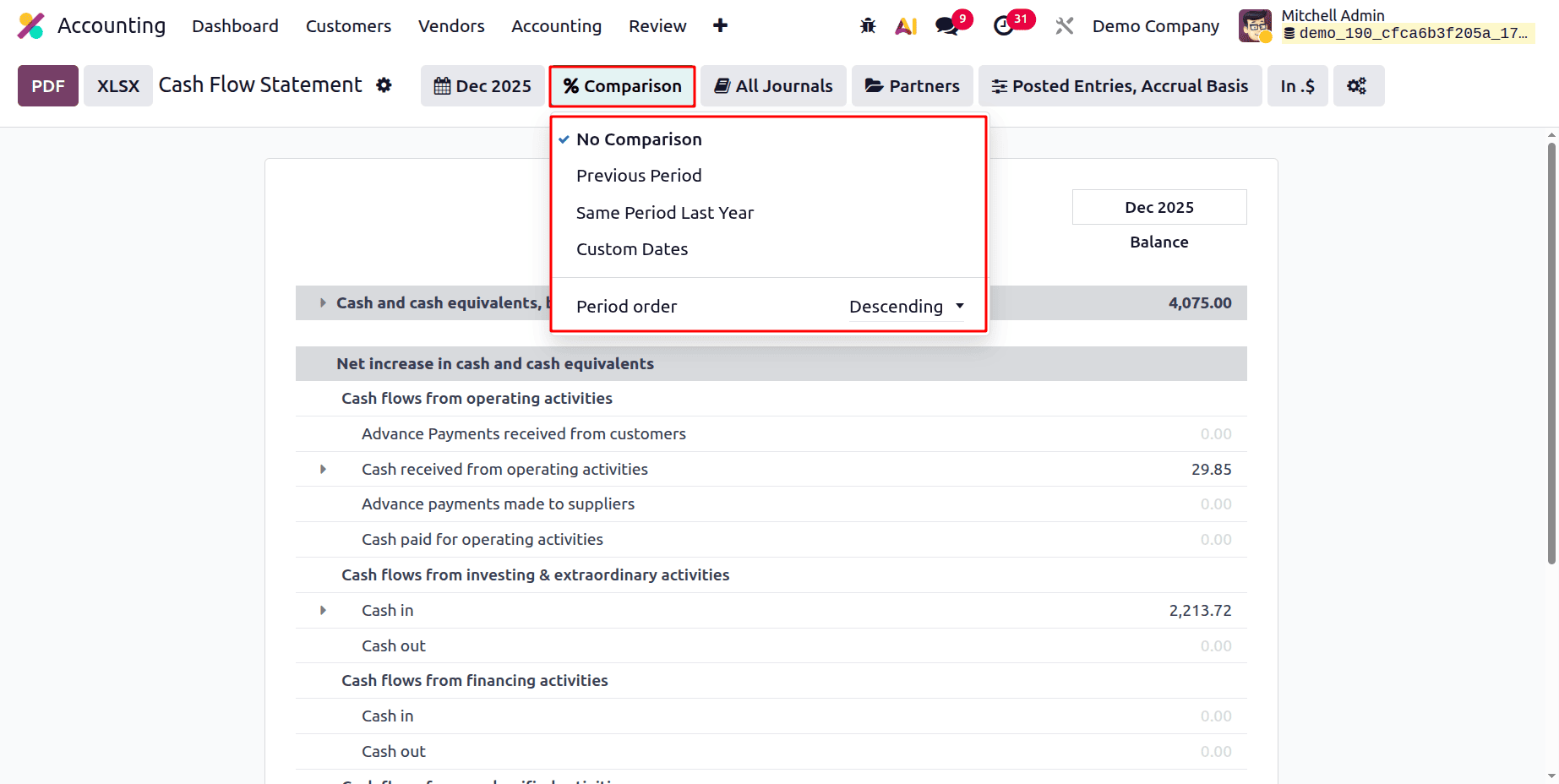This screenshot has height=784, width=1559.
Task: Click the cog options icon on the toolbar right
Action: 1358,85
